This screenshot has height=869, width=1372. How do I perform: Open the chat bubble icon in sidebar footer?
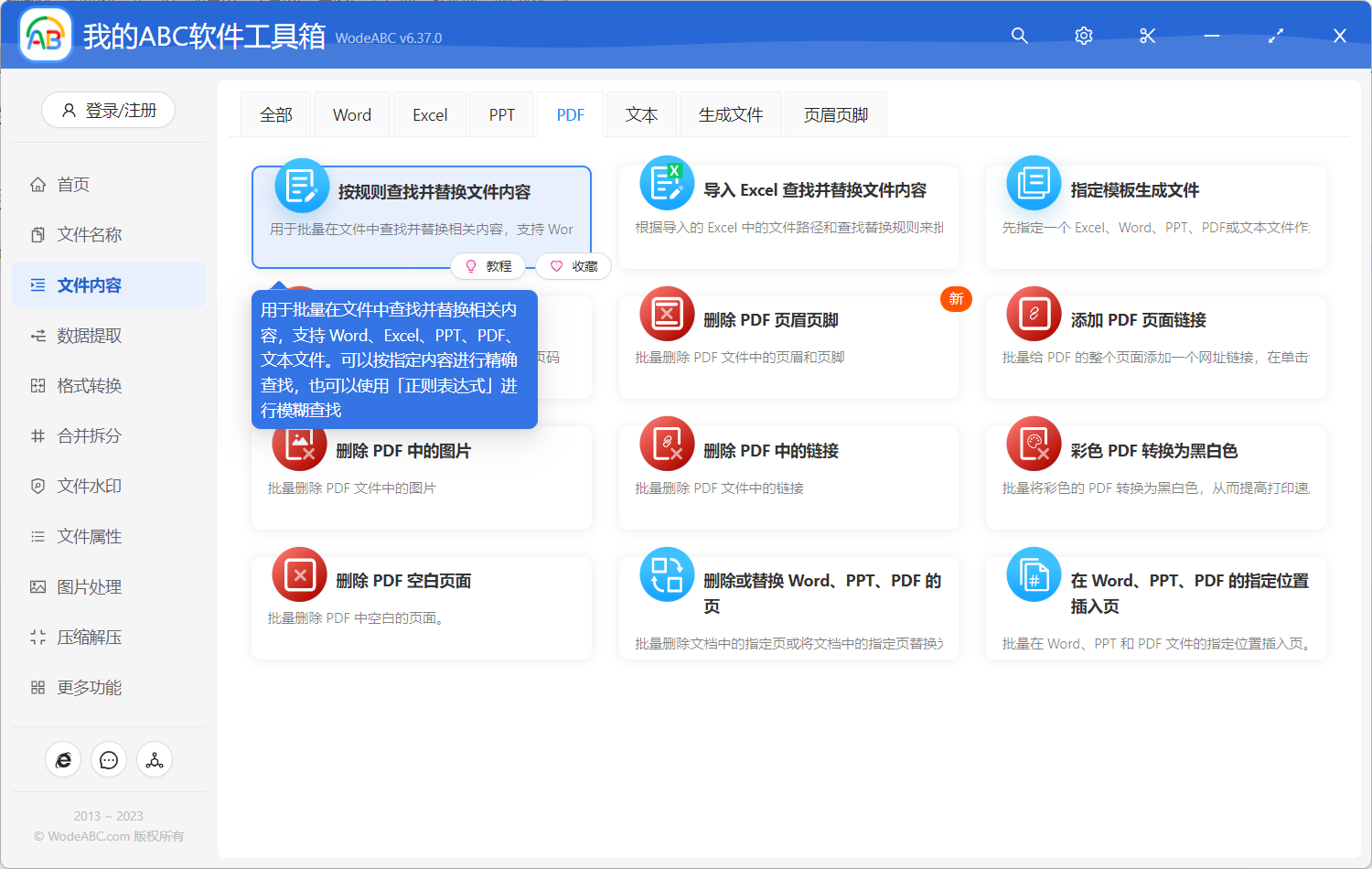click(109, 760)
